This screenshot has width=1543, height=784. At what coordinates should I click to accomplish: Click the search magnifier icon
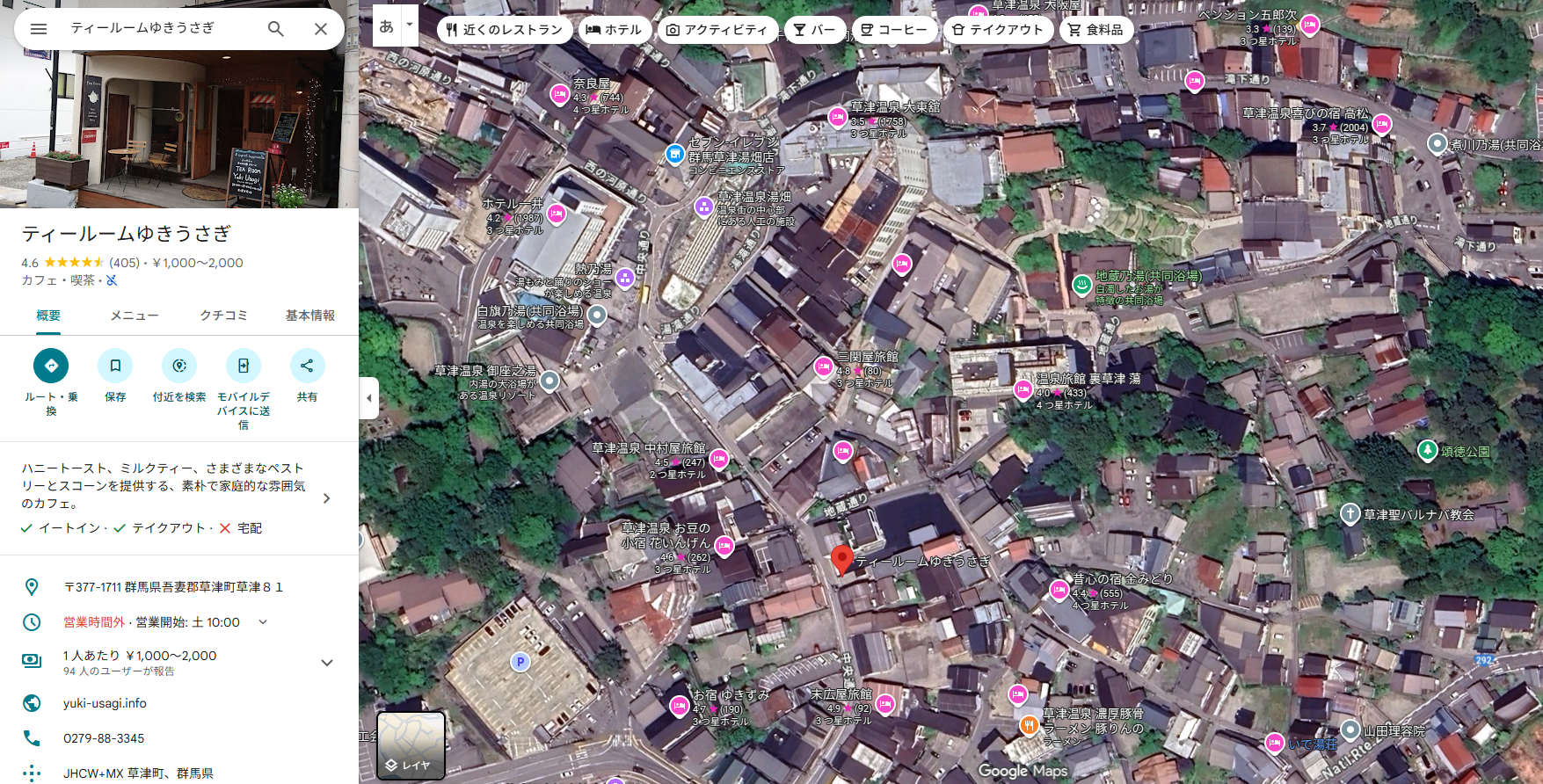click(275, 29)
